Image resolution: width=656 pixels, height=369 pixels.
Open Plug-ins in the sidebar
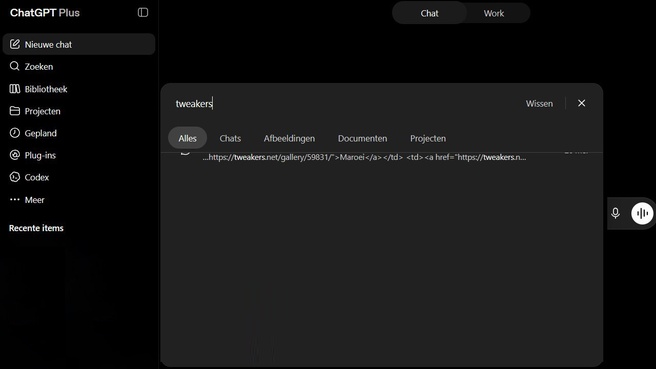(x=79, y=155)
